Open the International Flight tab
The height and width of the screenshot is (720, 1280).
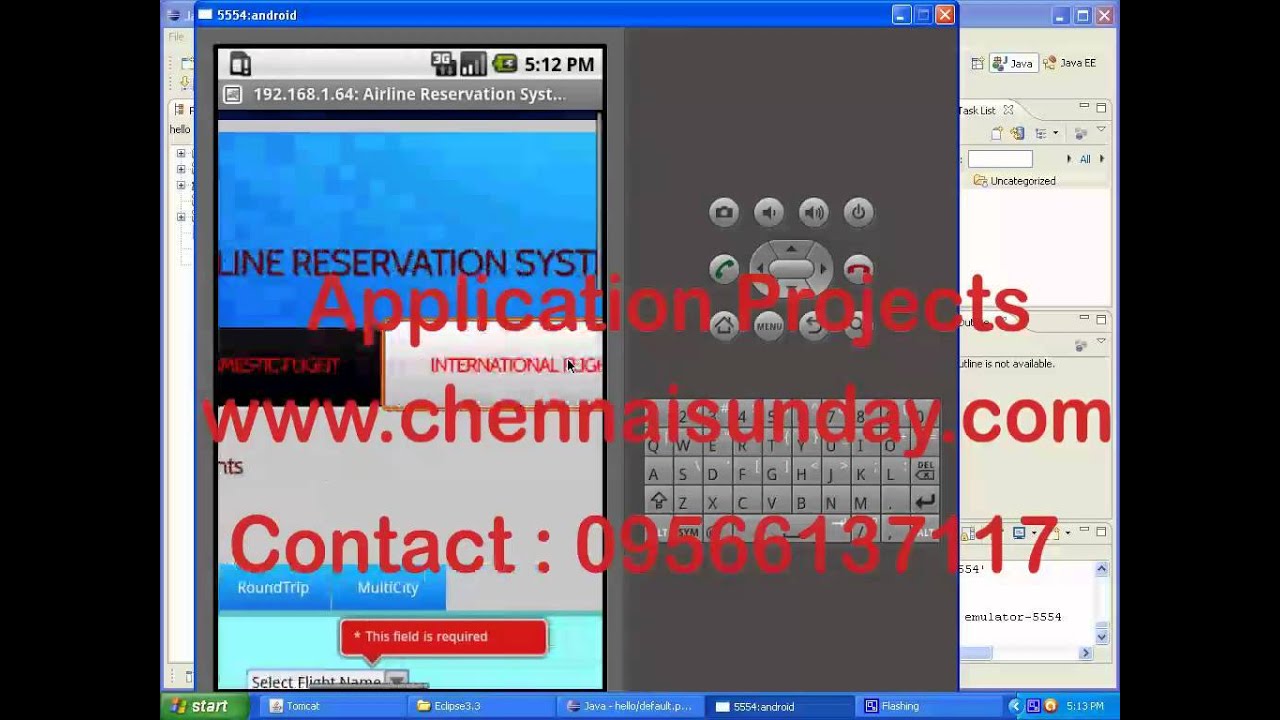click(494, 365)
